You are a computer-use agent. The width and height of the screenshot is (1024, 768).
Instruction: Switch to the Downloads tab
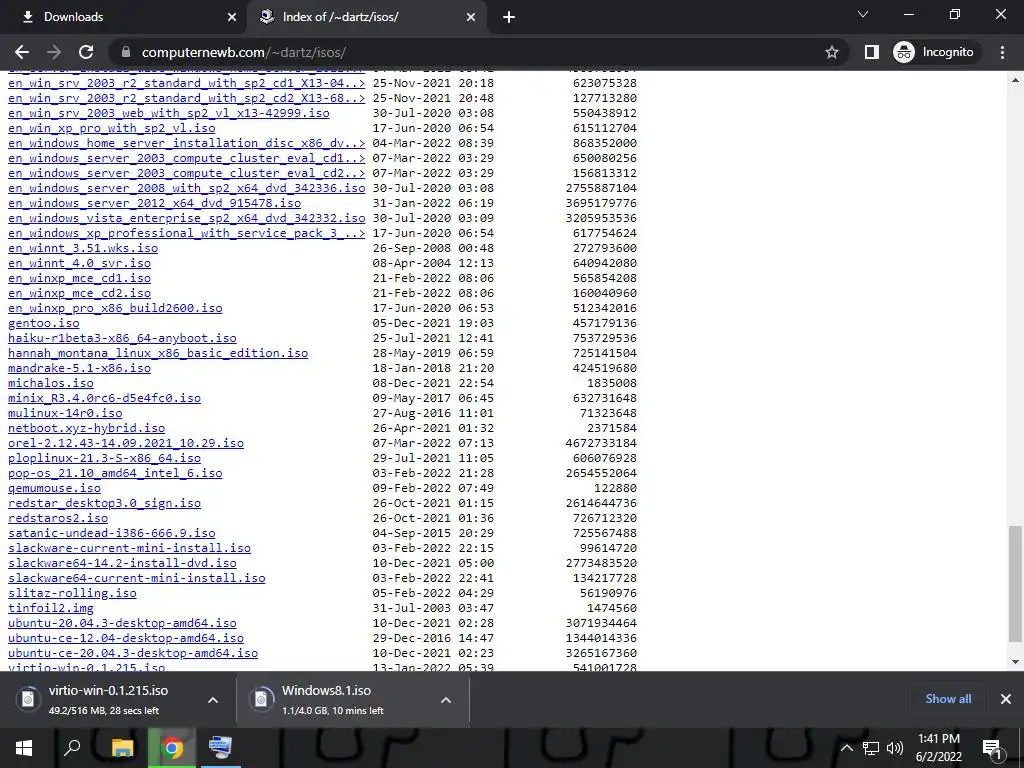coord(124,17)
